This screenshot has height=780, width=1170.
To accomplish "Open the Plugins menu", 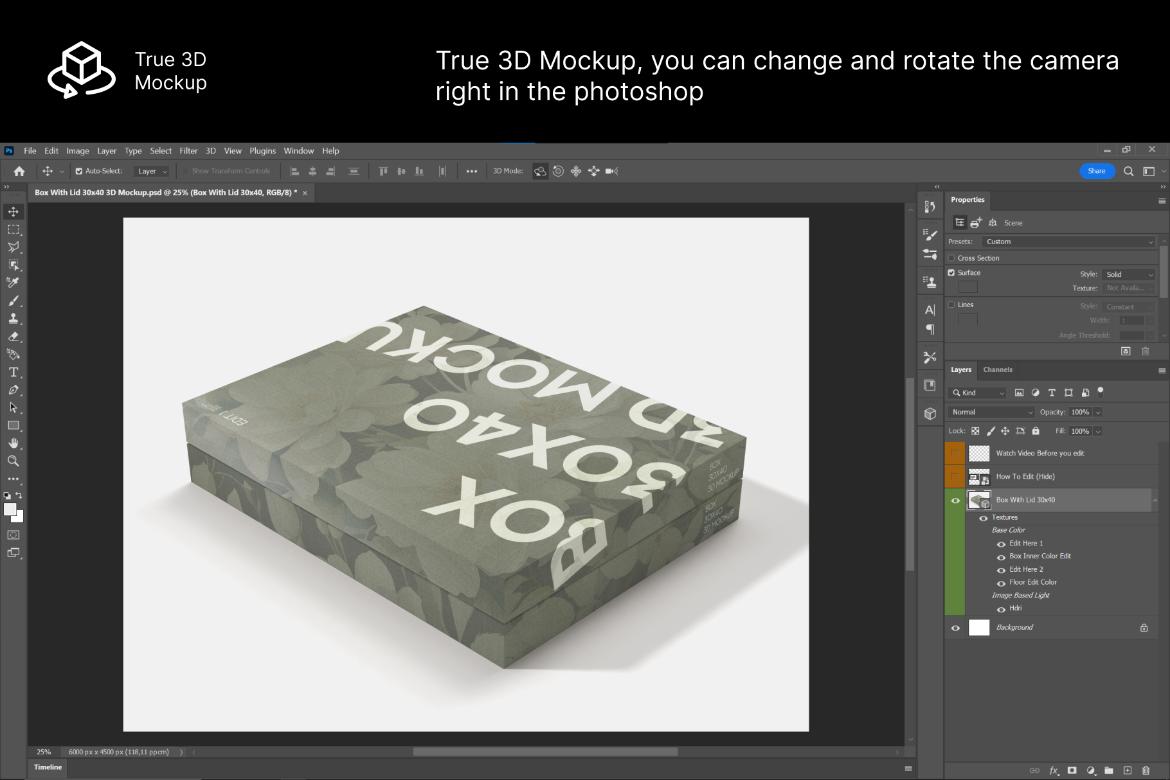I will [x=263, y=151].
